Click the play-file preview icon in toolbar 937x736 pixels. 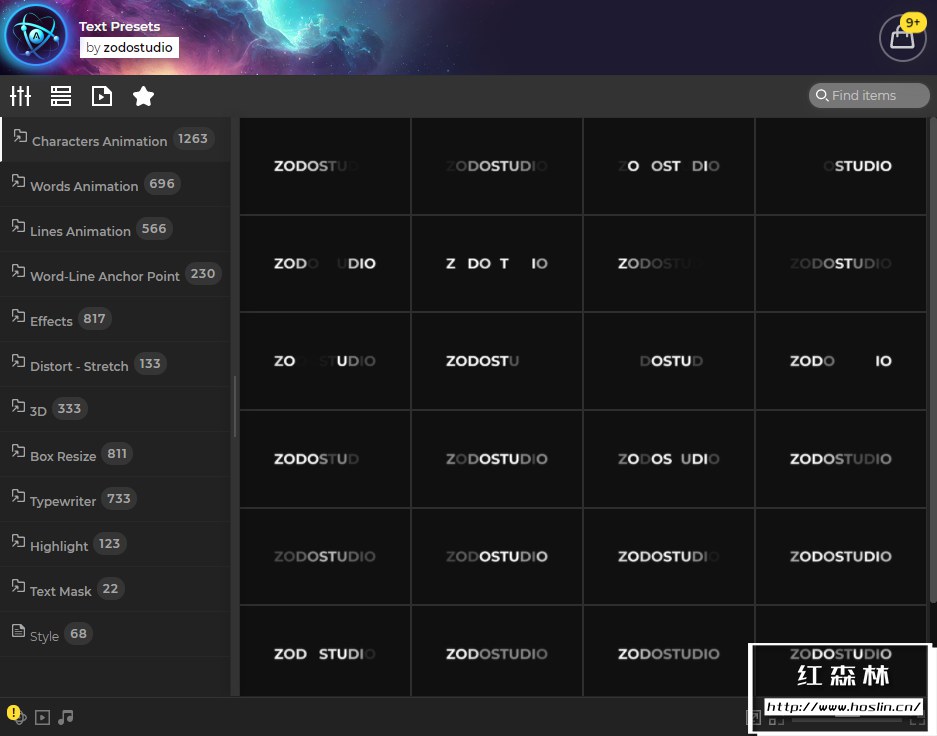pyautogui.click(x=102, y=96)
